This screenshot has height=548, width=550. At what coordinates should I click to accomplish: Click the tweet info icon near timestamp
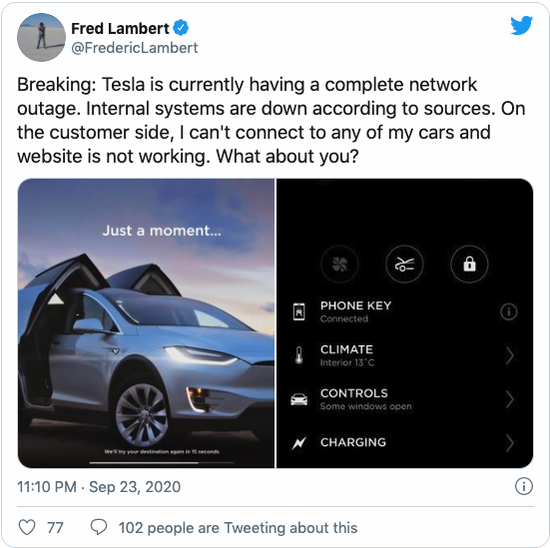[x=524, y=487]
